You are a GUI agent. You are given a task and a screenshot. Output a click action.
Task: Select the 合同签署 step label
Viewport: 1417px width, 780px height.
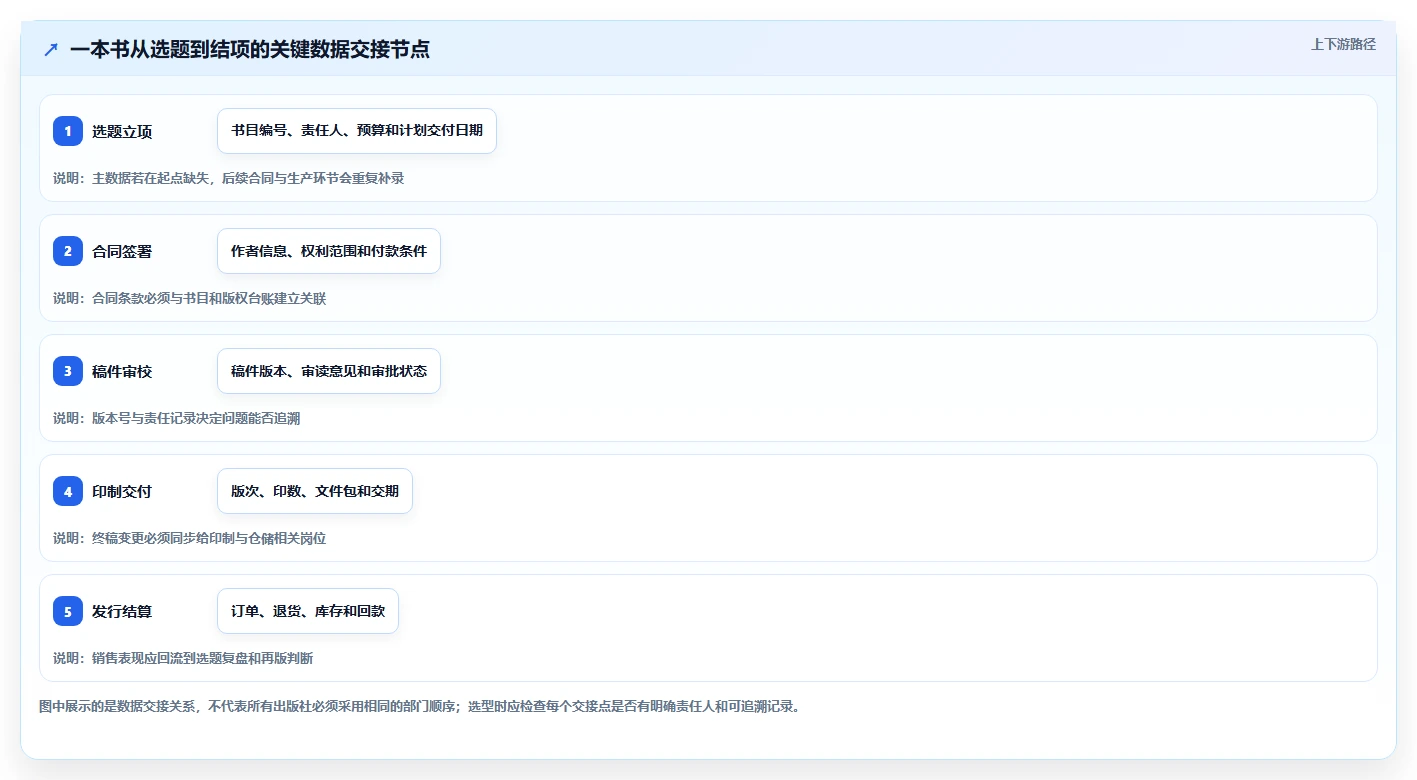point(122,251)
